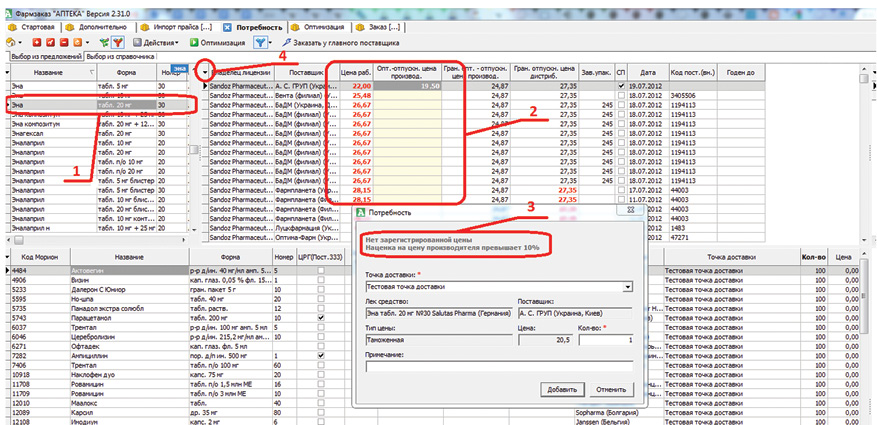The height and width of the screenshot is (425, 877).
Task: Click the Примечание text field in dialog
Action: pos(499,366)
